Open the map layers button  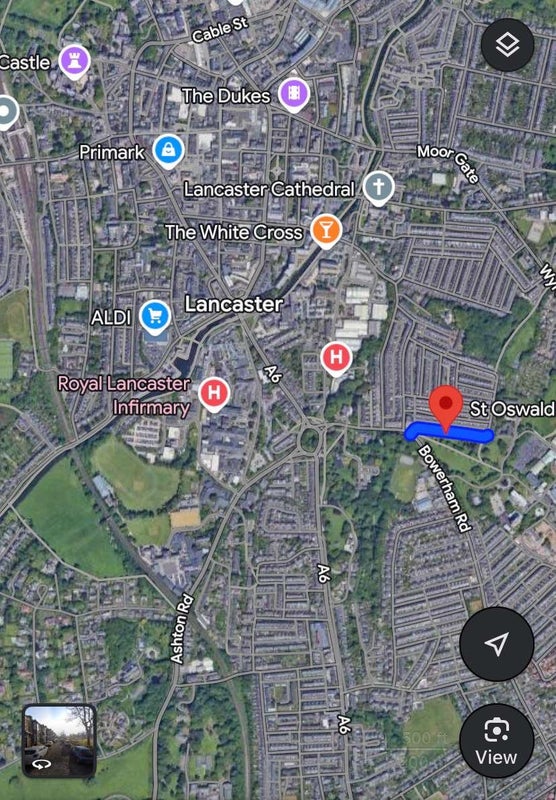click(507, 45)
